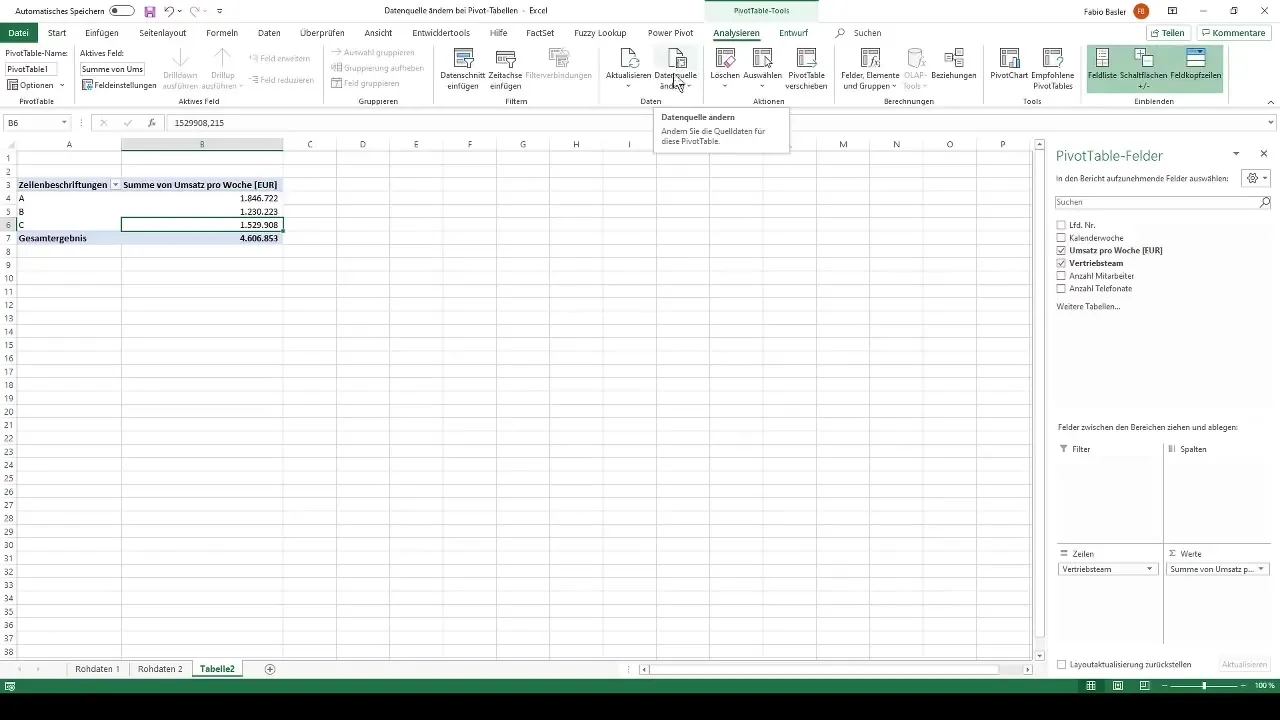
Task: Add a new sheet with plus icon
Action: 270,669
